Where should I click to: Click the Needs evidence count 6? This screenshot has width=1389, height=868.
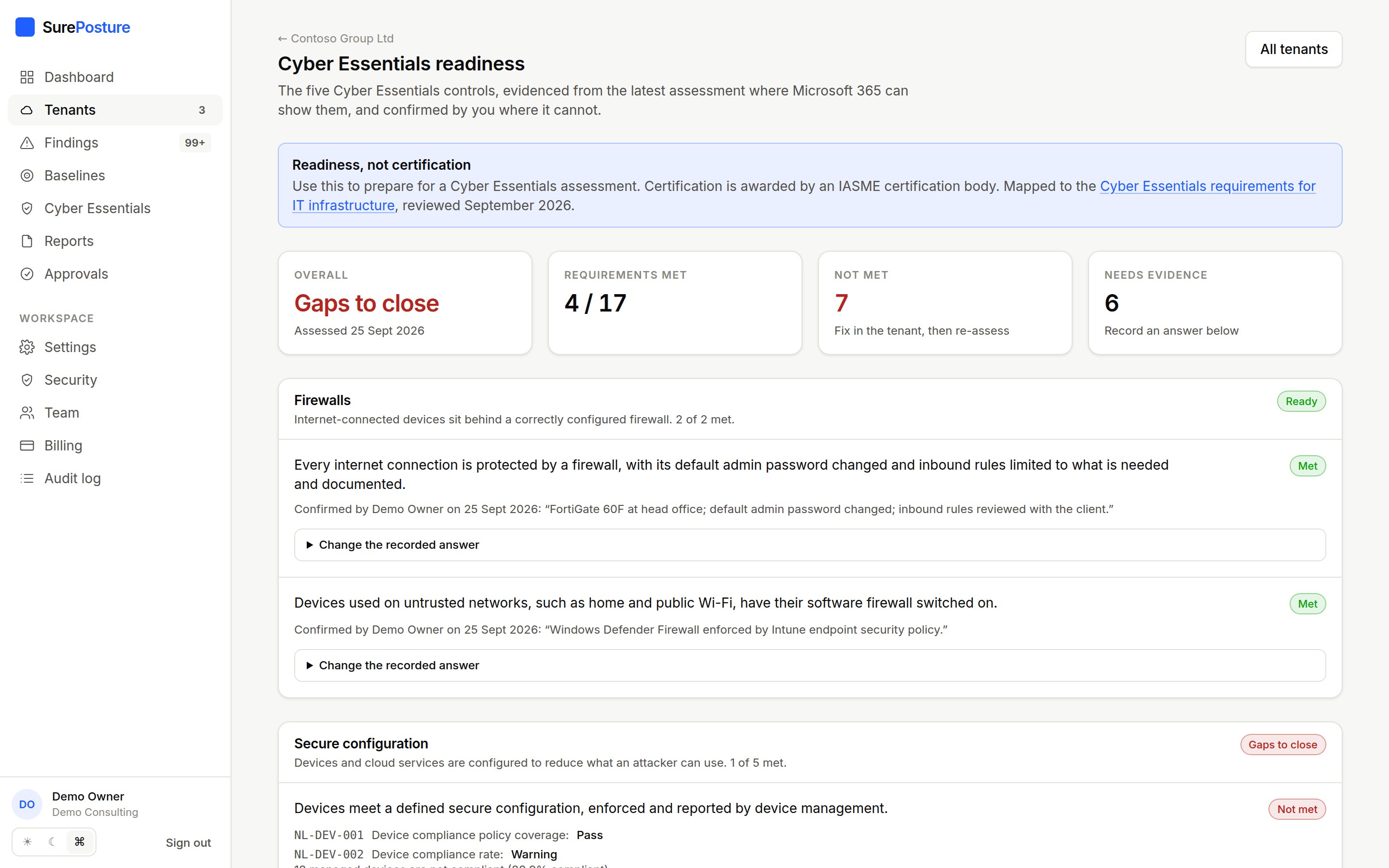point(1111,302)
